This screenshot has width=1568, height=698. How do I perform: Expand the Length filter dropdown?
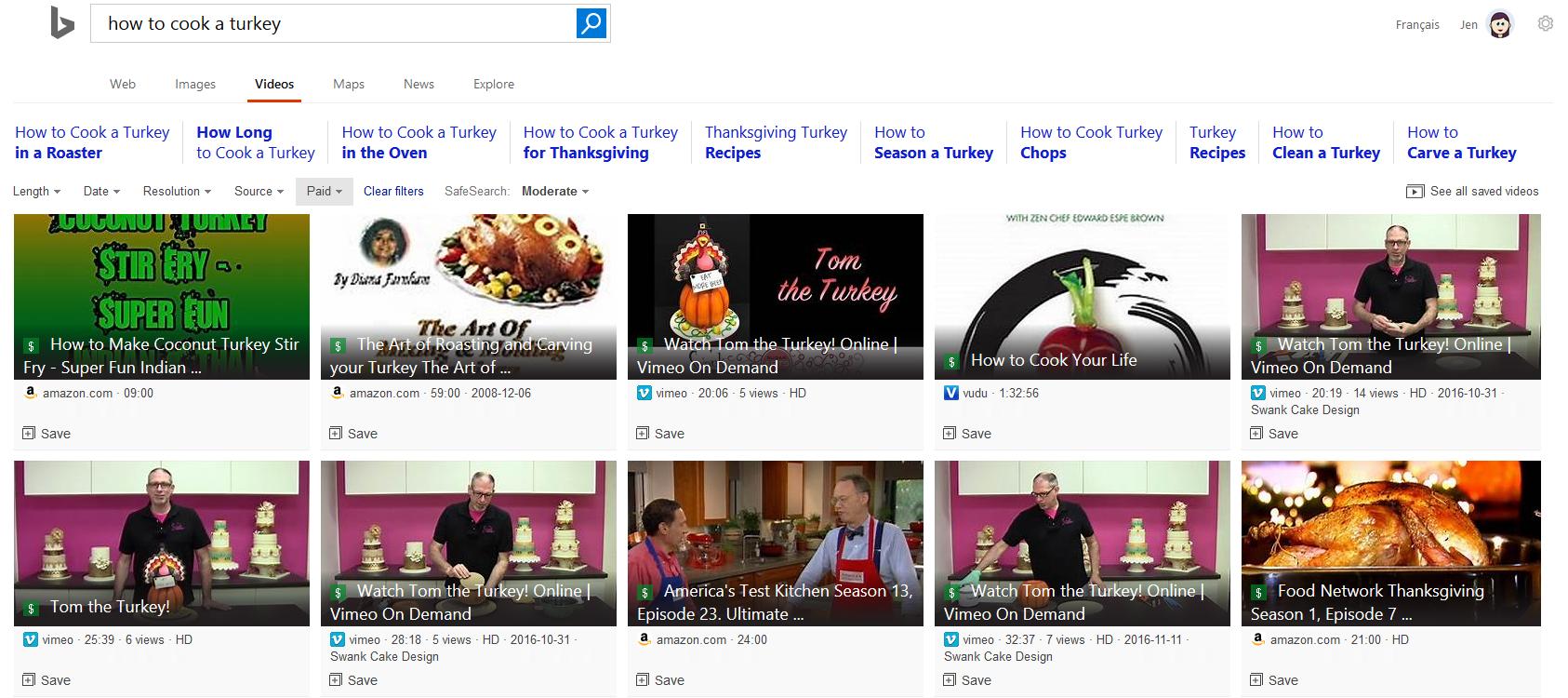(36, 192)
